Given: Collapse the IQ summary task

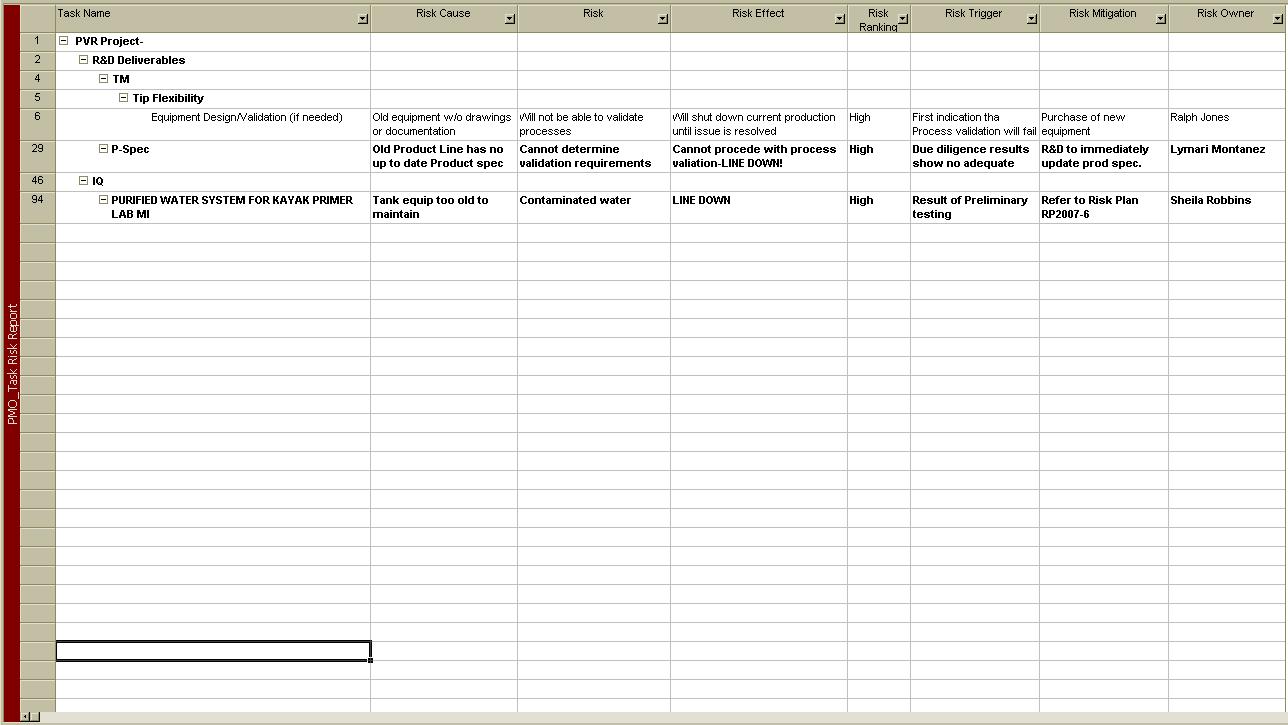Looking at the screenshot, I should pyautogui.click(x=84, y=181).
